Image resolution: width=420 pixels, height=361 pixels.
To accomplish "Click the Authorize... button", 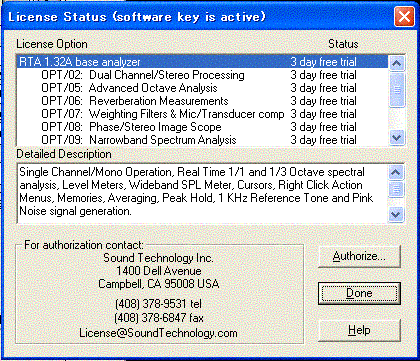I will click(x=359, y=256).
